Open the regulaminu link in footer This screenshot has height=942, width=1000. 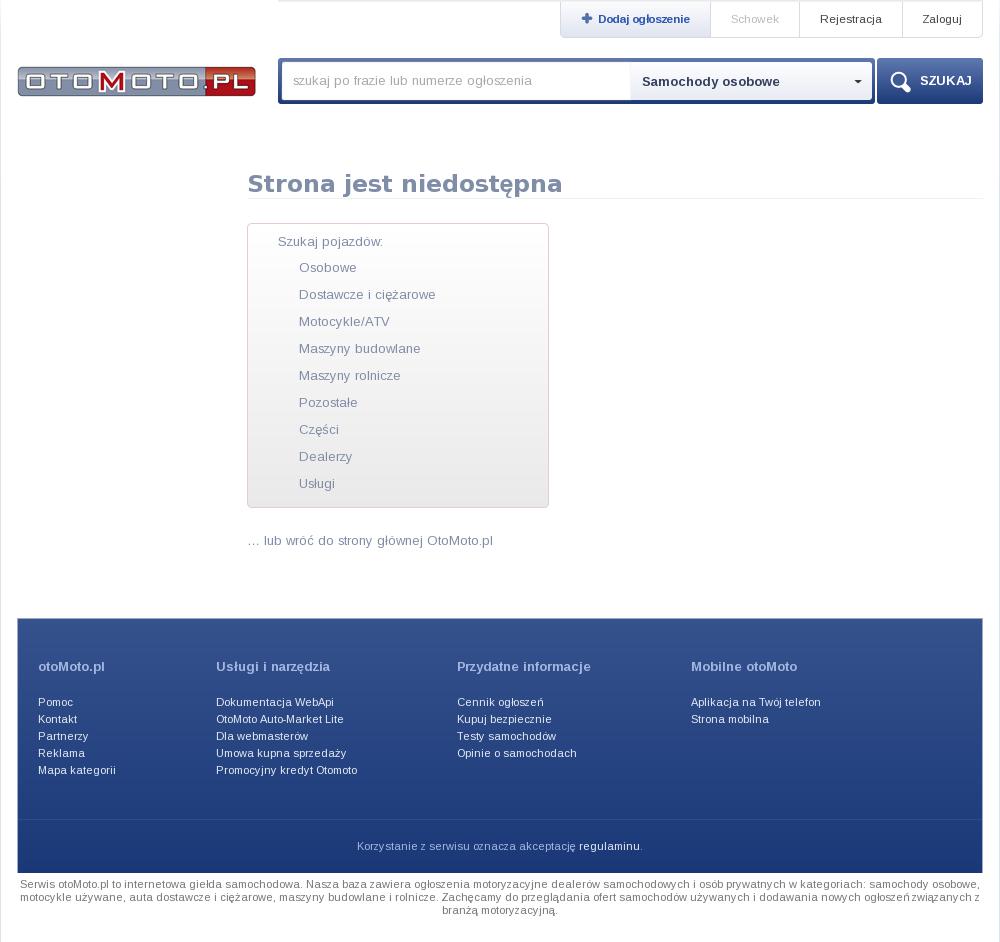tap(609, 846)
